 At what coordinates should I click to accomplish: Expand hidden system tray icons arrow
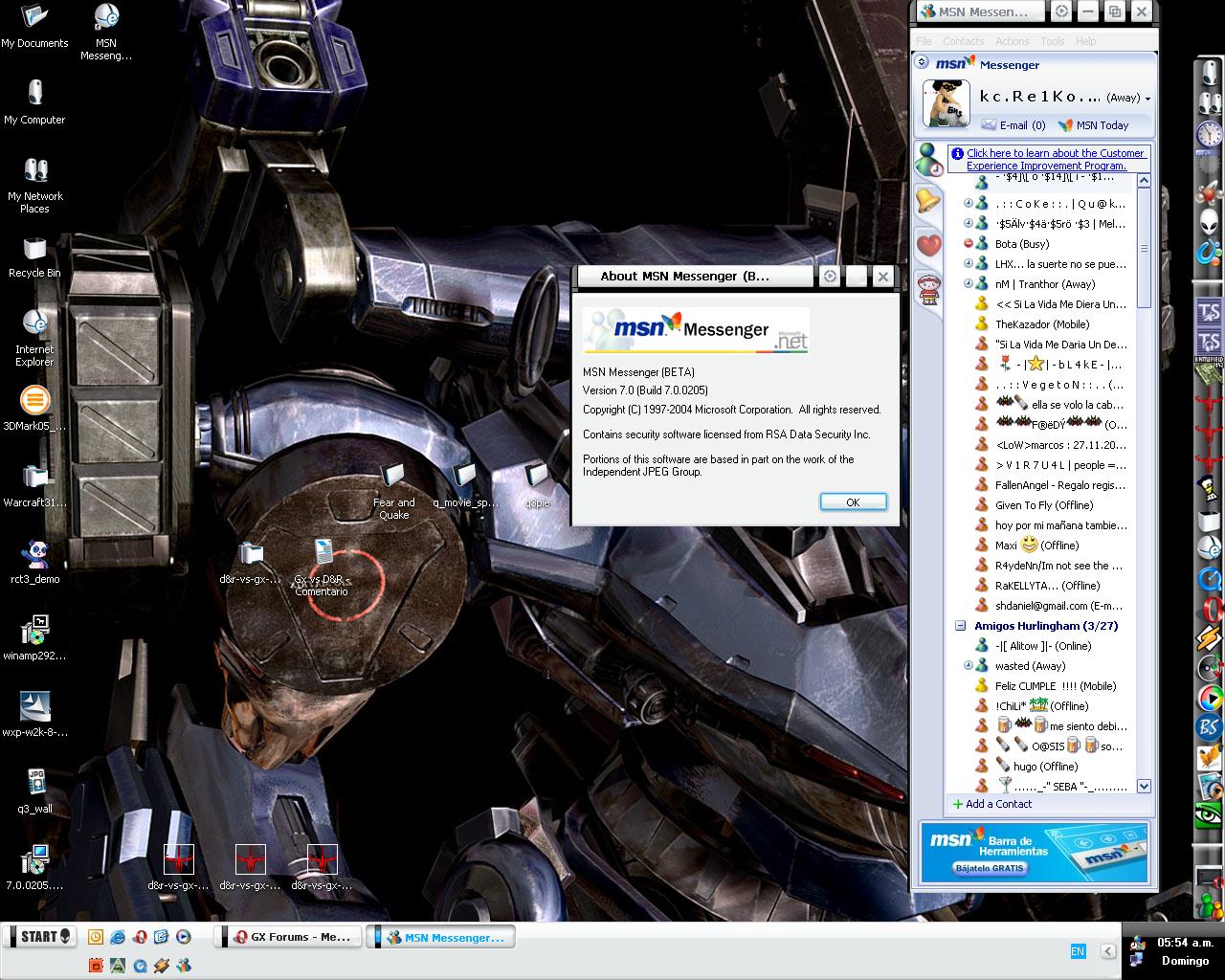click(1107, 951)
